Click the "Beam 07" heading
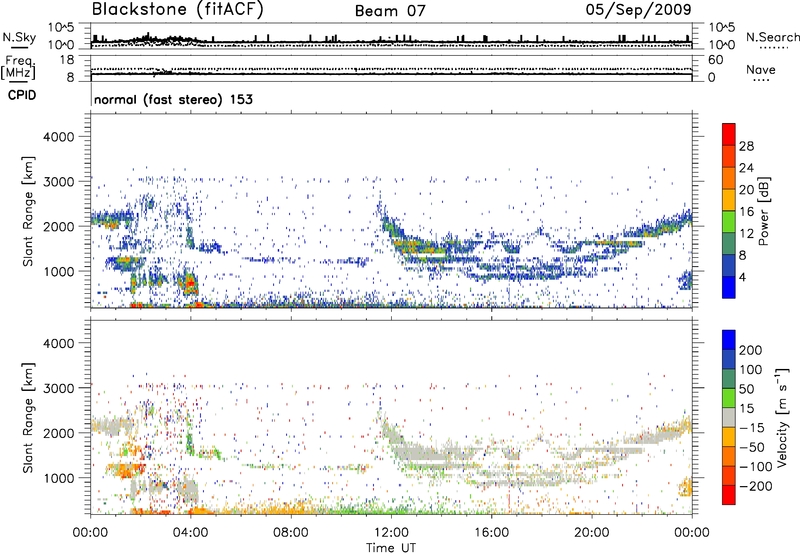The width and height of the screenshot is (800, 554). click(x=390, y=11)
